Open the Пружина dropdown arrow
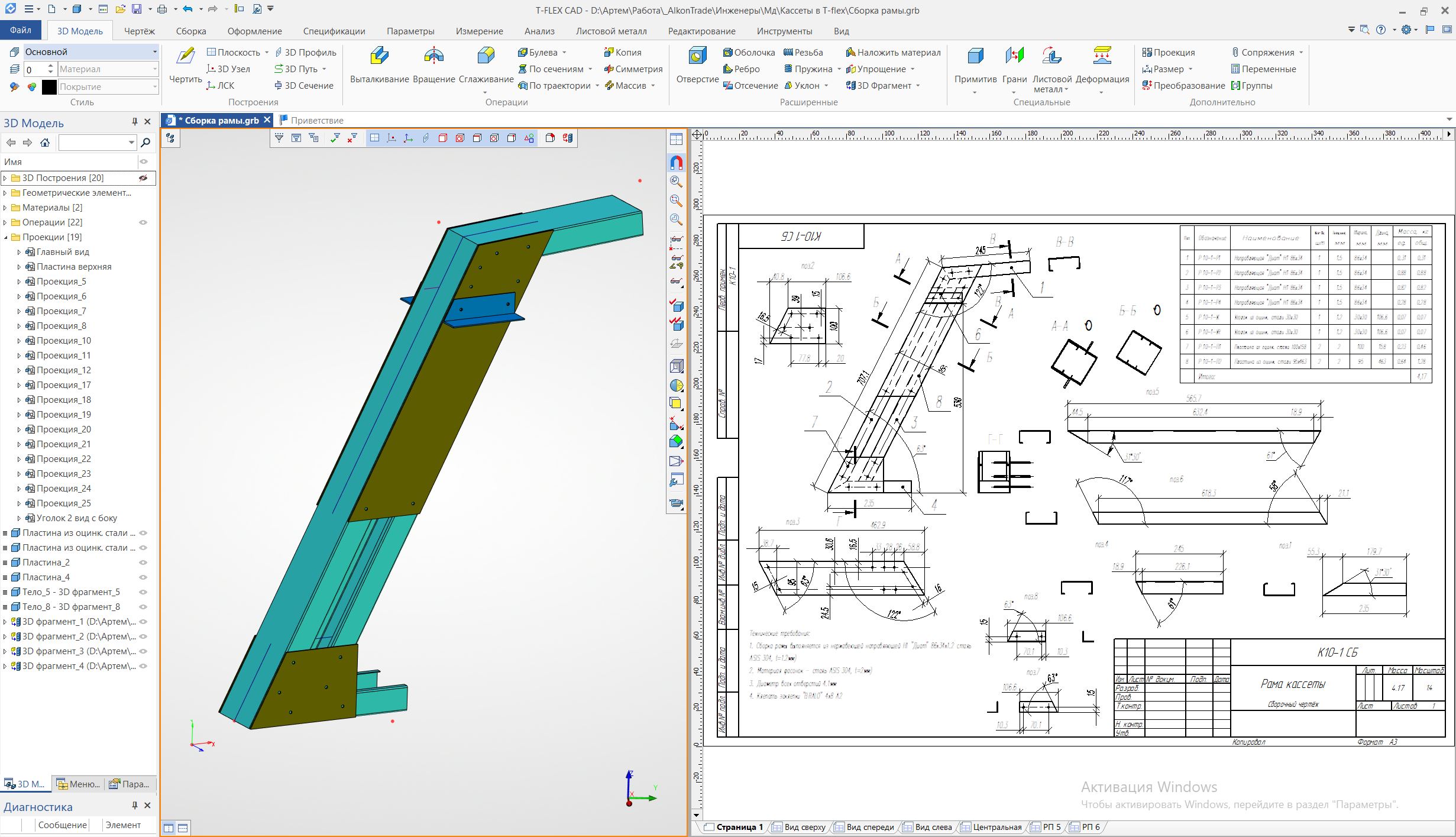The height and width of the screenshot is (837, 1456). pyautogui.click(x=839, y=69)
